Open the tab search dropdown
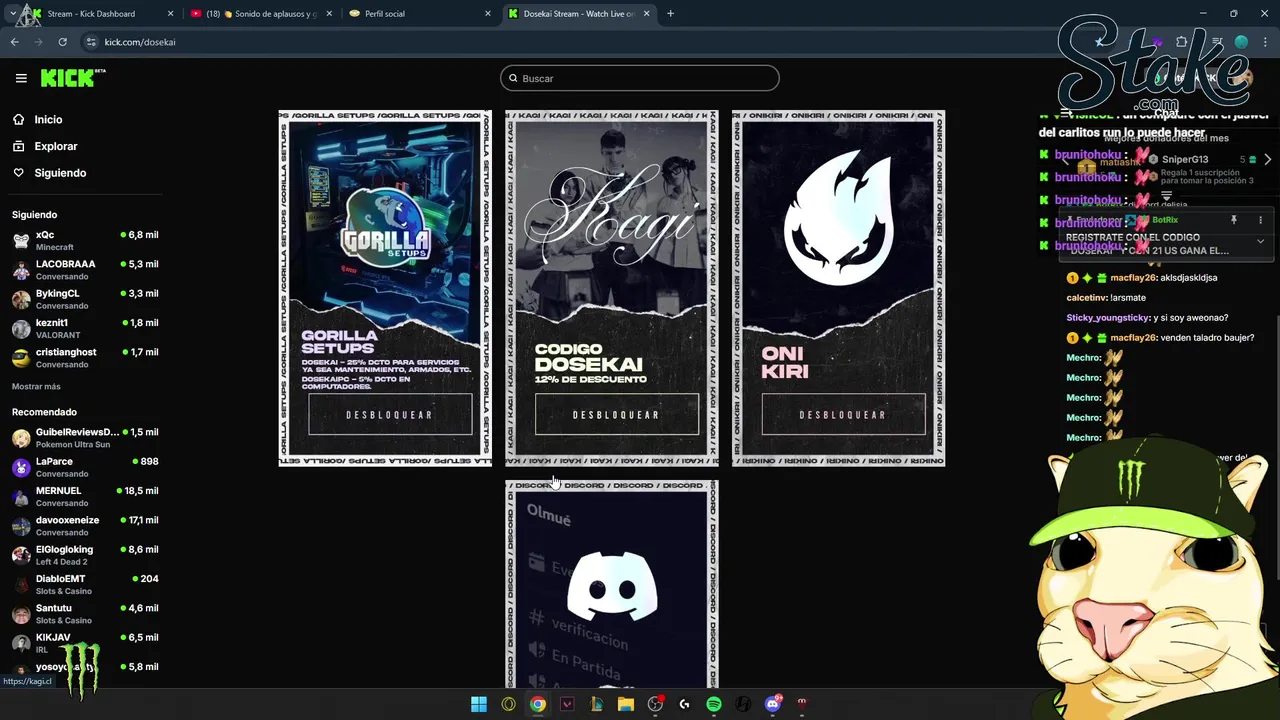 [12, 14]
